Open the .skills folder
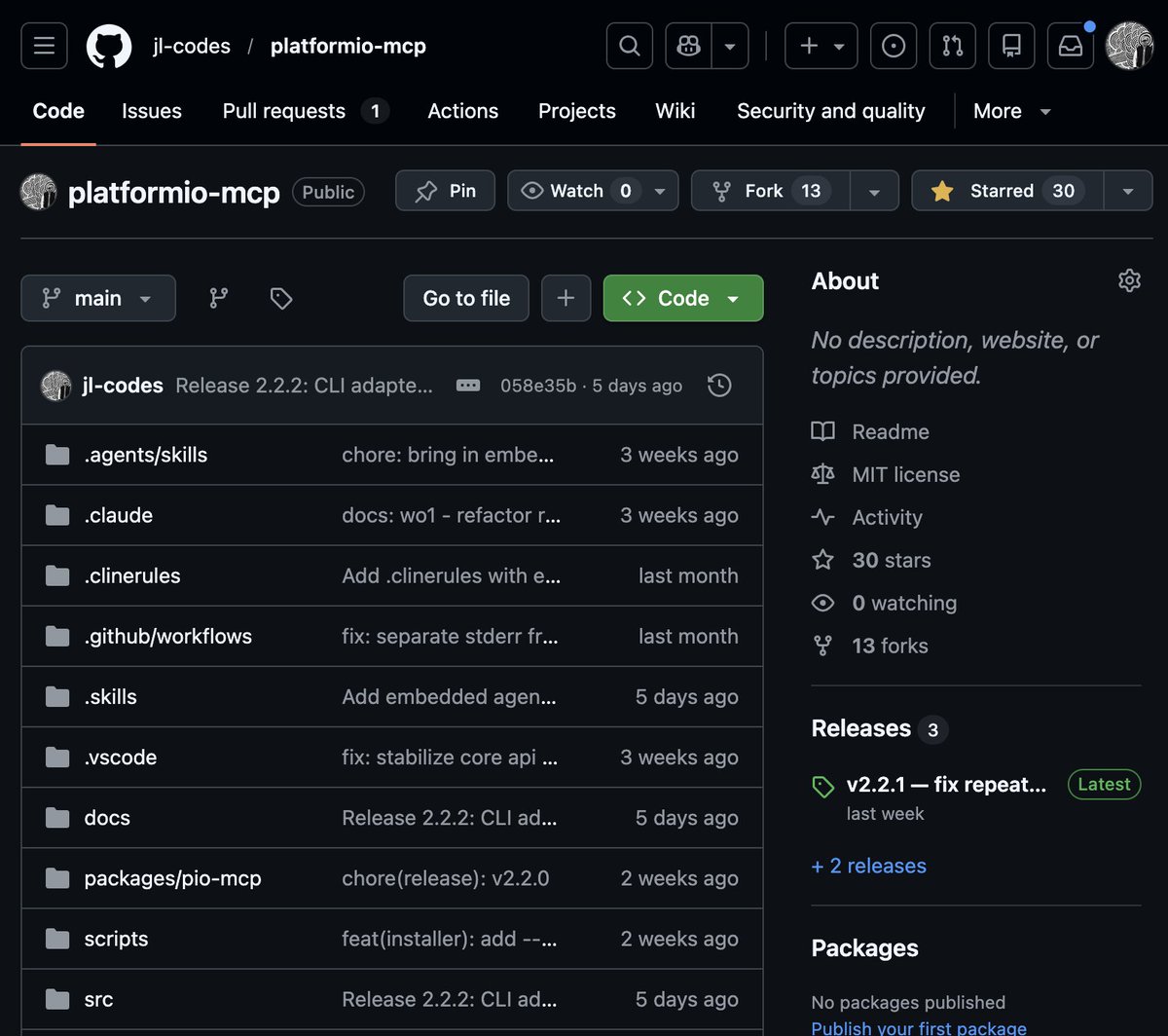 coord(111,696)
